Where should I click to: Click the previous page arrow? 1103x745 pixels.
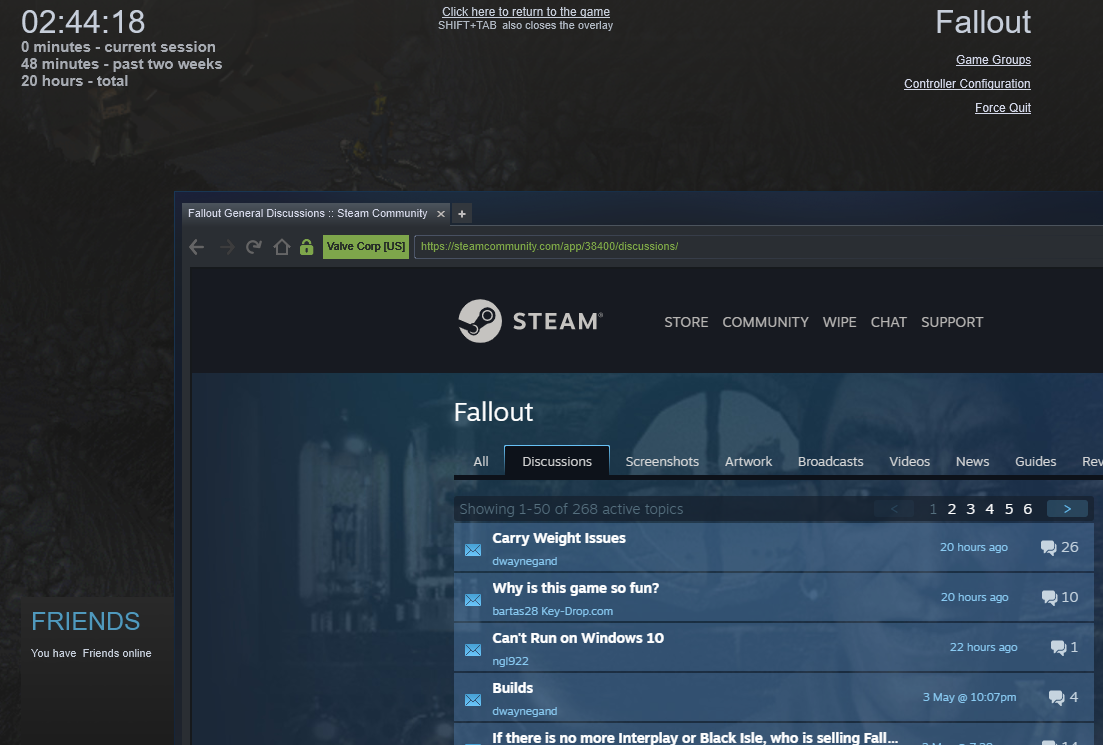point(894,509)
